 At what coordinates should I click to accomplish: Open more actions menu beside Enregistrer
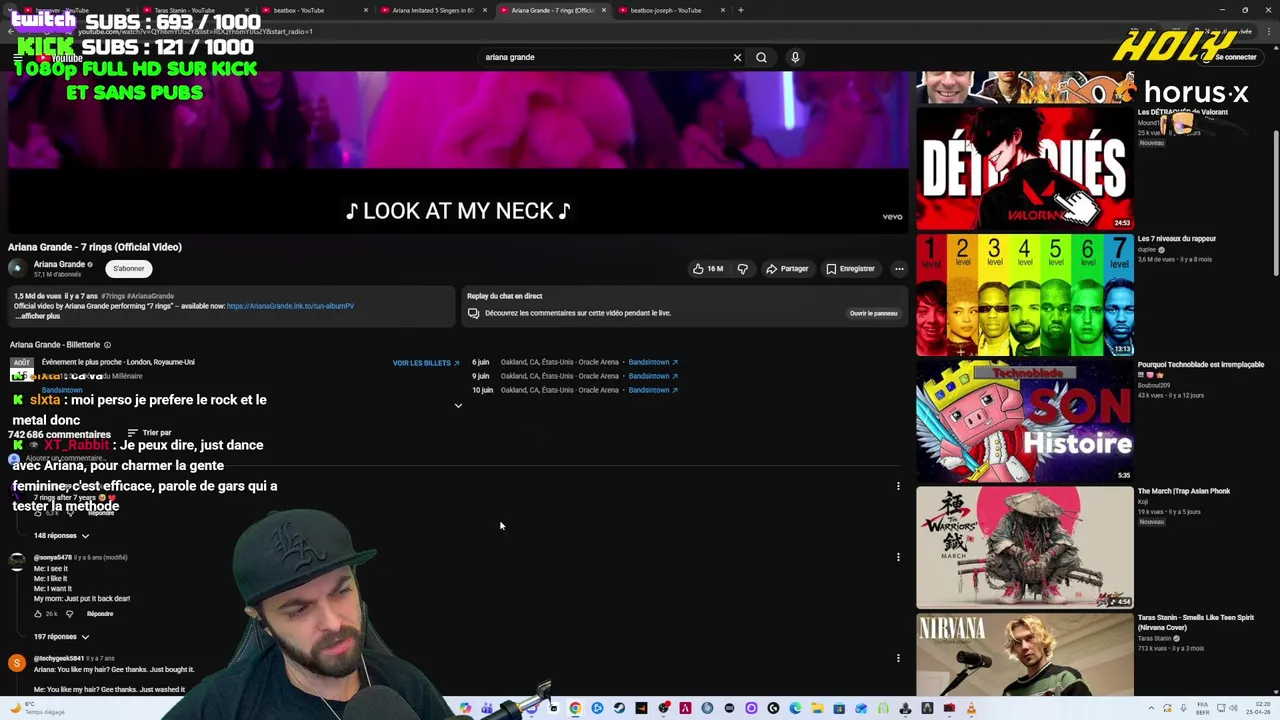click(x=899, y=268)
